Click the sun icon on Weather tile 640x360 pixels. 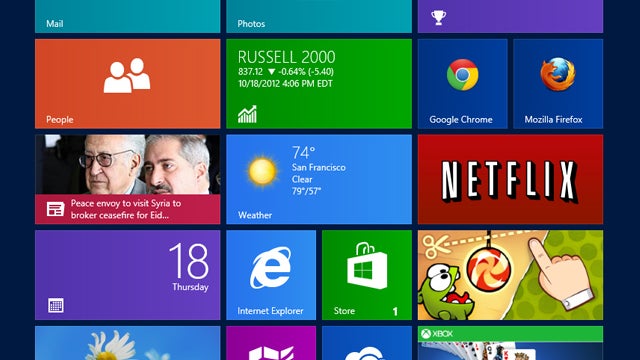[262, 171]
